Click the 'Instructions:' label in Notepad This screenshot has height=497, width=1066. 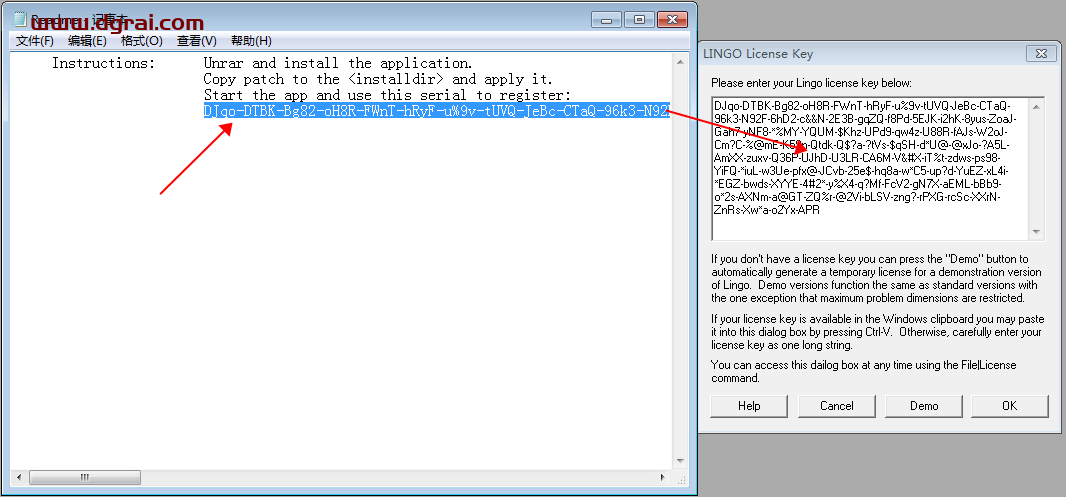click(103, 63)
